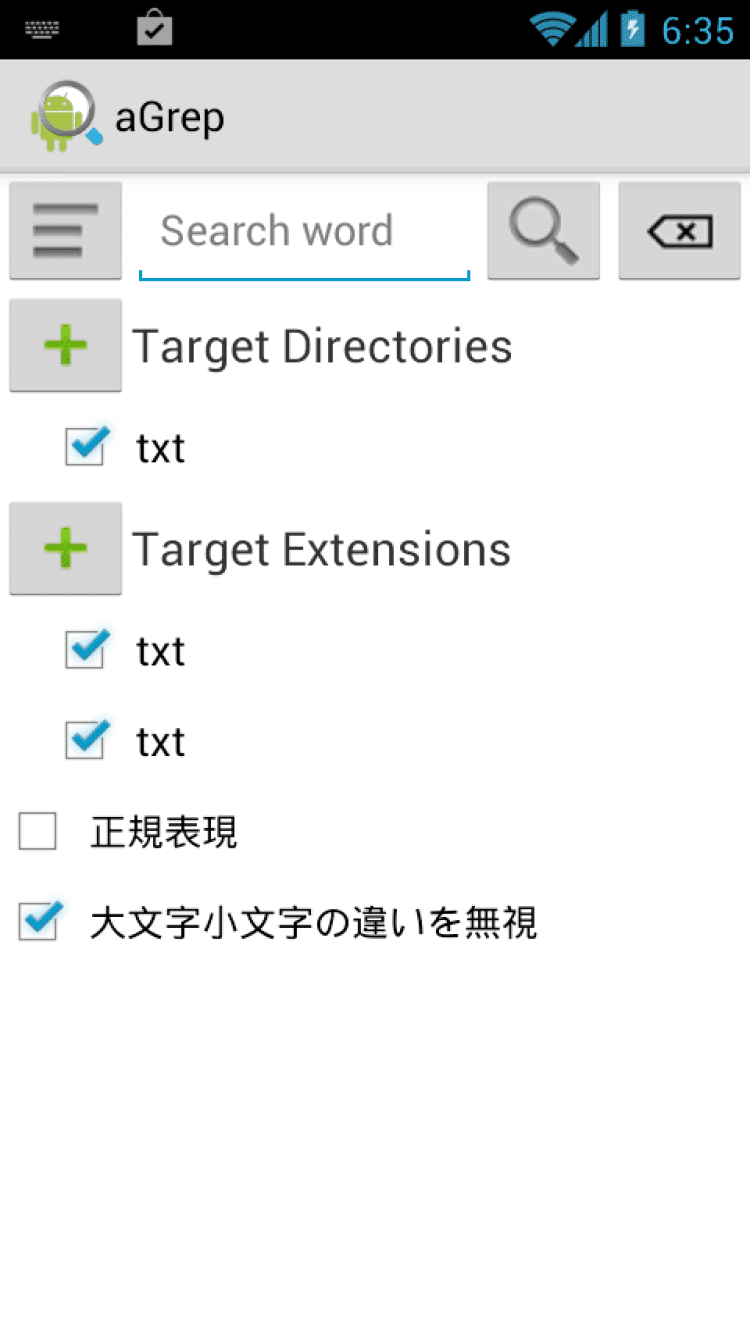Add an extension with Target Extensions plus
Image resolution: width=750 pixels, height=1334 pixels.
[x=65, y=548]
